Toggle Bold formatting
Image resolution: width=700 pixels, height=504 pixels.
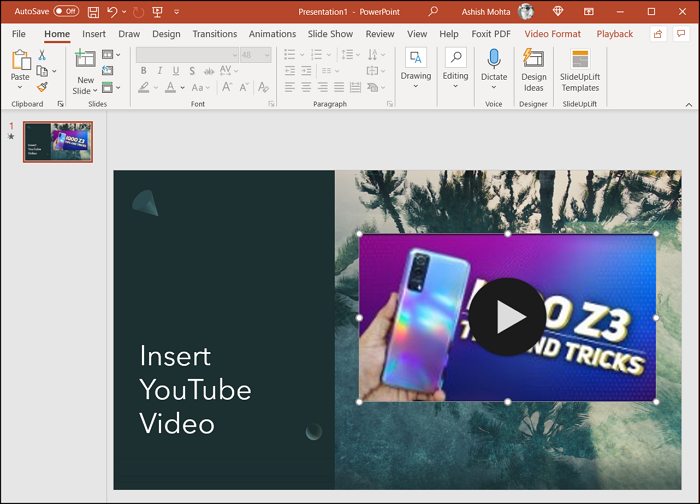[x=143, y=71]
